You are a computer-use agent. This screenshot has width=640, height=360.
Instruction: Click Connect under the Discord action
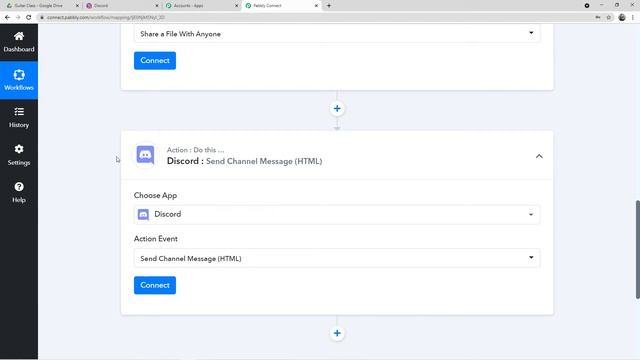(155, 285)
